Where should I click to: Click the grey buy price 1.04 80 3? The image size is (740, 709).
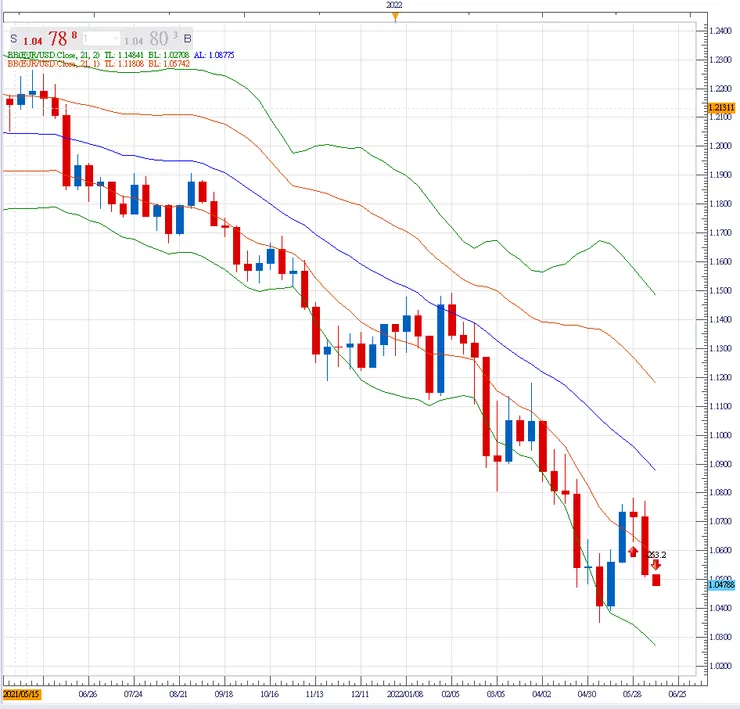pyautogui.click(x=151, y=39)
